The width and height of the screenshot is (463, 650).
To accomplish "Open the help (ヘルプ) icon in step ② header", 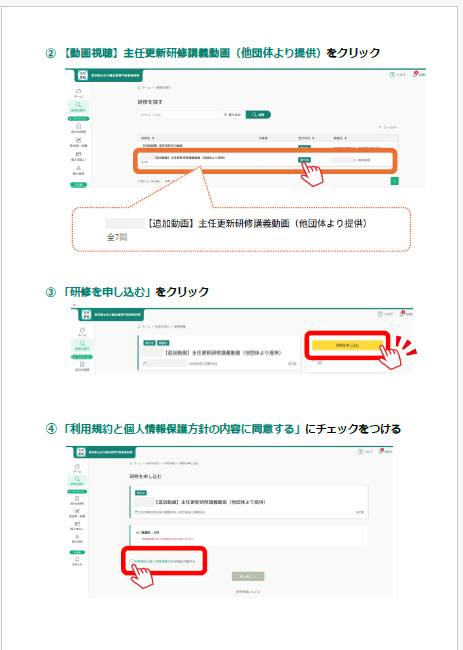I will 392,75.
